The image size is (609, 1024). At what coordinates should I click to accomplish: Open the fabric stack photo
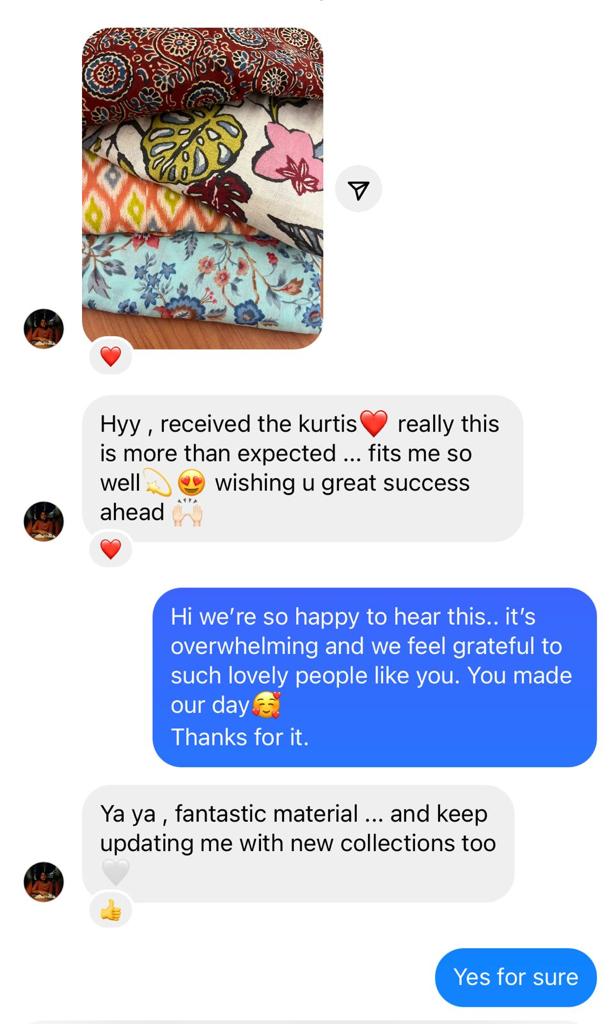[x=202, y=188]
